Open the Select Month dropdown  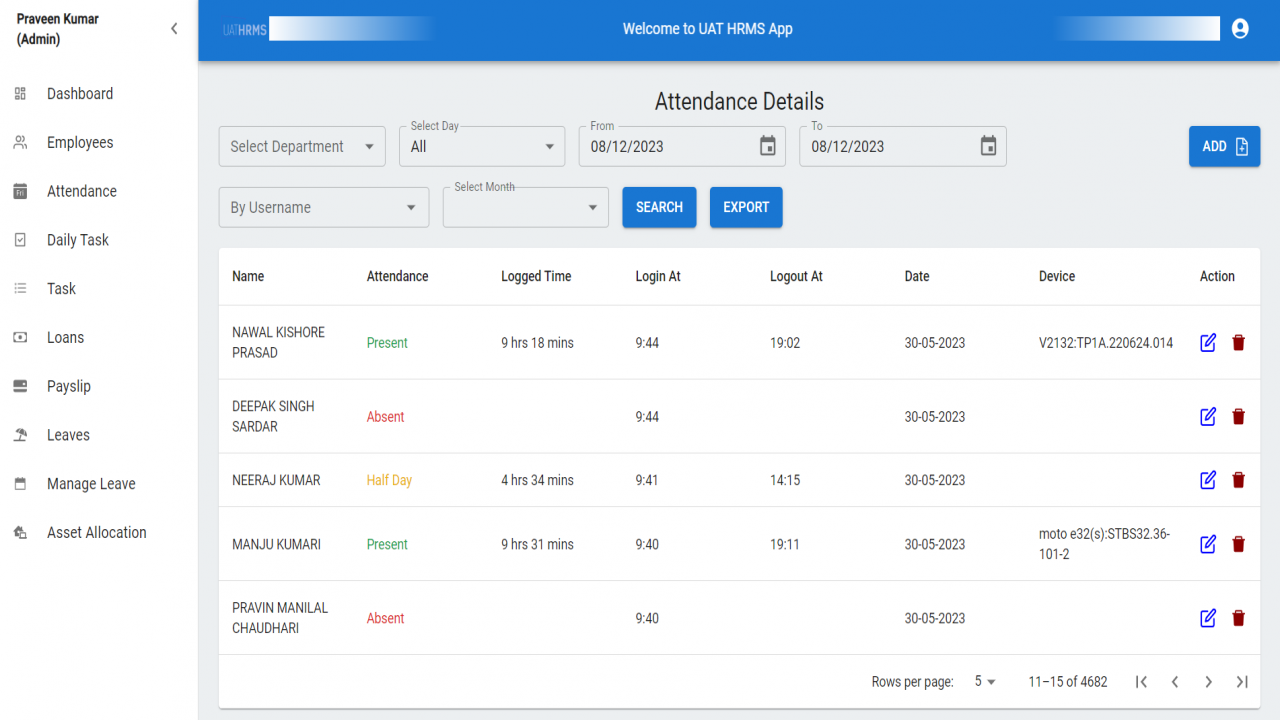click(526, 207)
